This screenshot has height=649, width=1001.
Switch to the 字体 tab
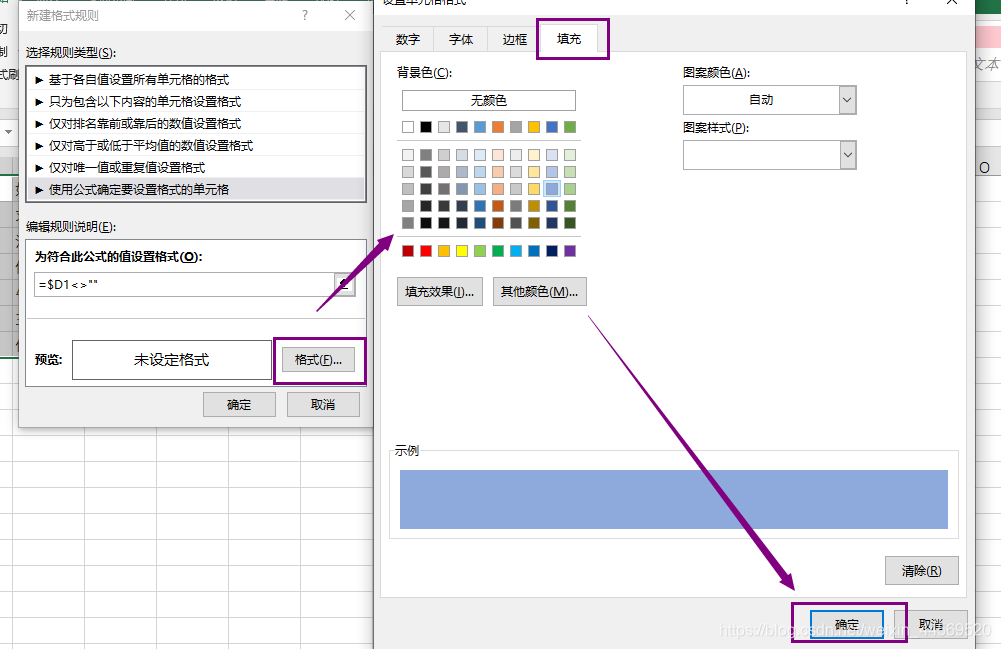pos(461,40)
